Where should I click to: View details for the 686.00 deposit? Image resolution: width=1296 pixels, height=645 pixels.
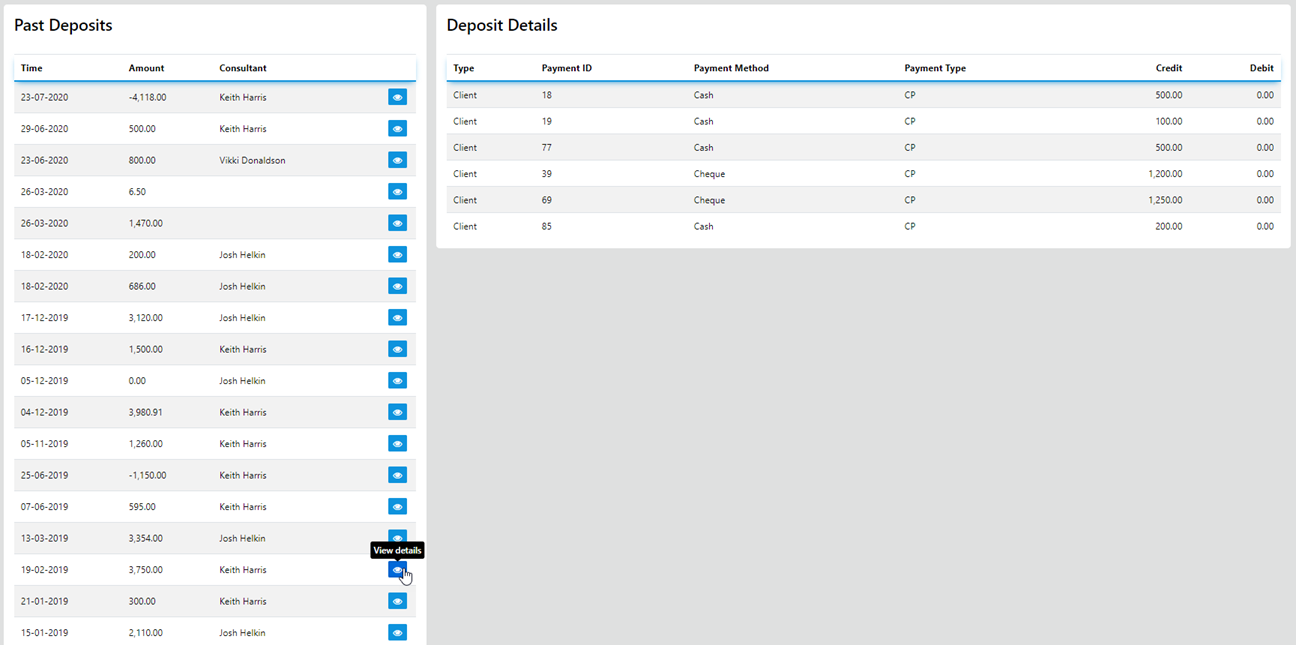[x=397, y=286]
